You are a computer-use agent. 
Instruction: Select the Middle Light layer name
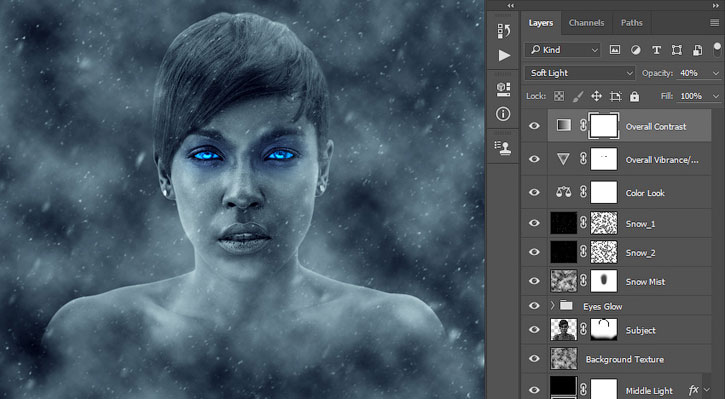click(649, 391)
